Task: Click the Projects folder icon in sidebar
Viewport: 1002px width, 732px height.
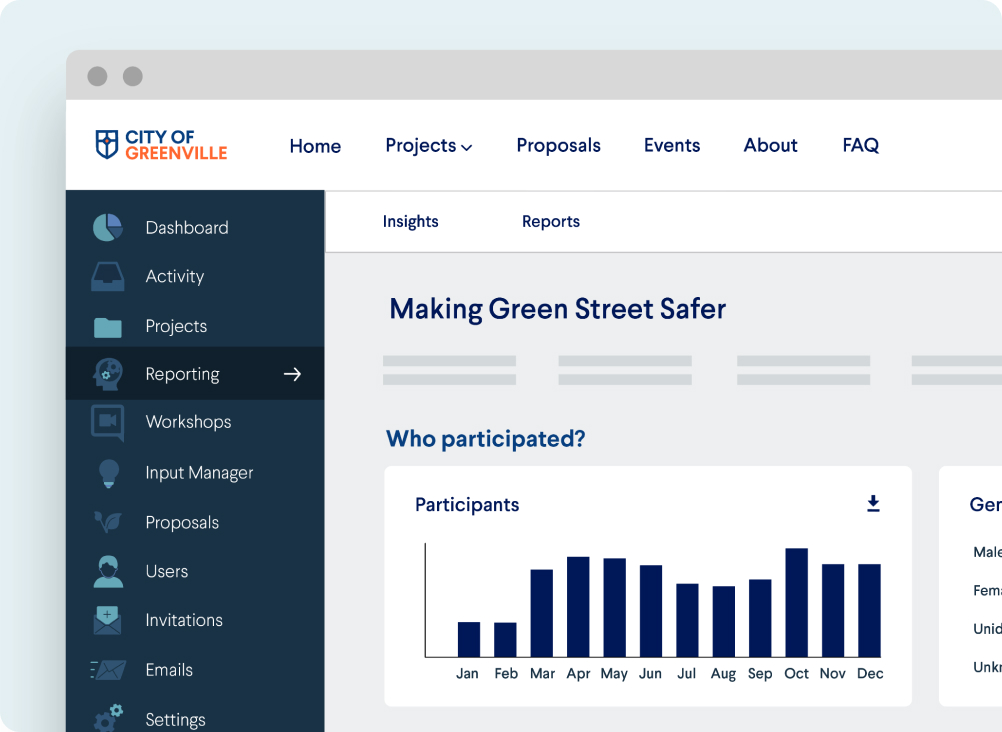Action: coord(107,327)
